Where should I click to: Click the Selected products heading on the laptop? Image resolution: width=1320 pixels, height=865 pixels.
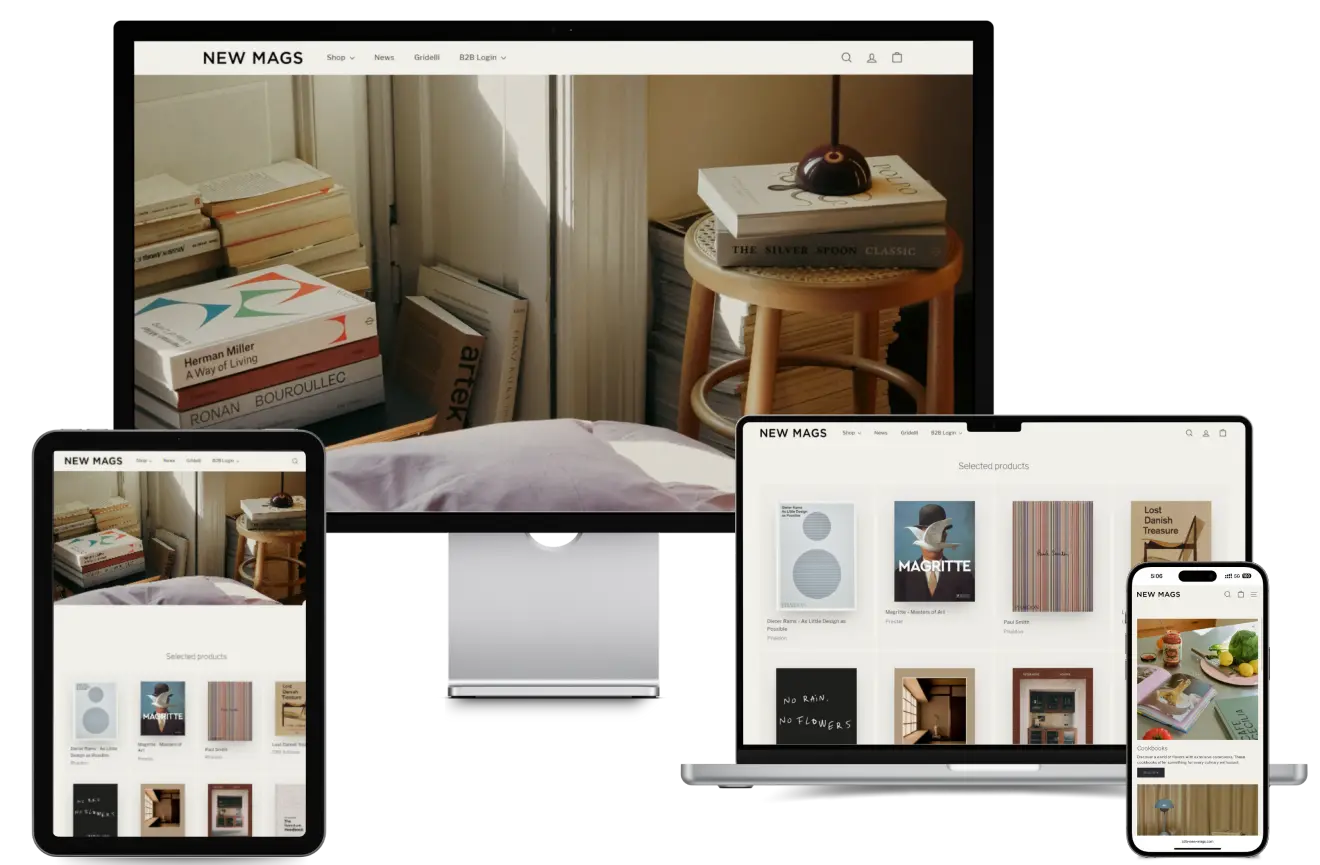(993, 466)
